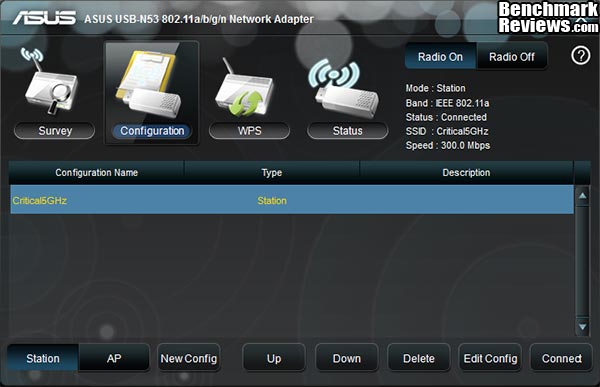Open the Survey router magnifier icon

[x=50, y=81]
